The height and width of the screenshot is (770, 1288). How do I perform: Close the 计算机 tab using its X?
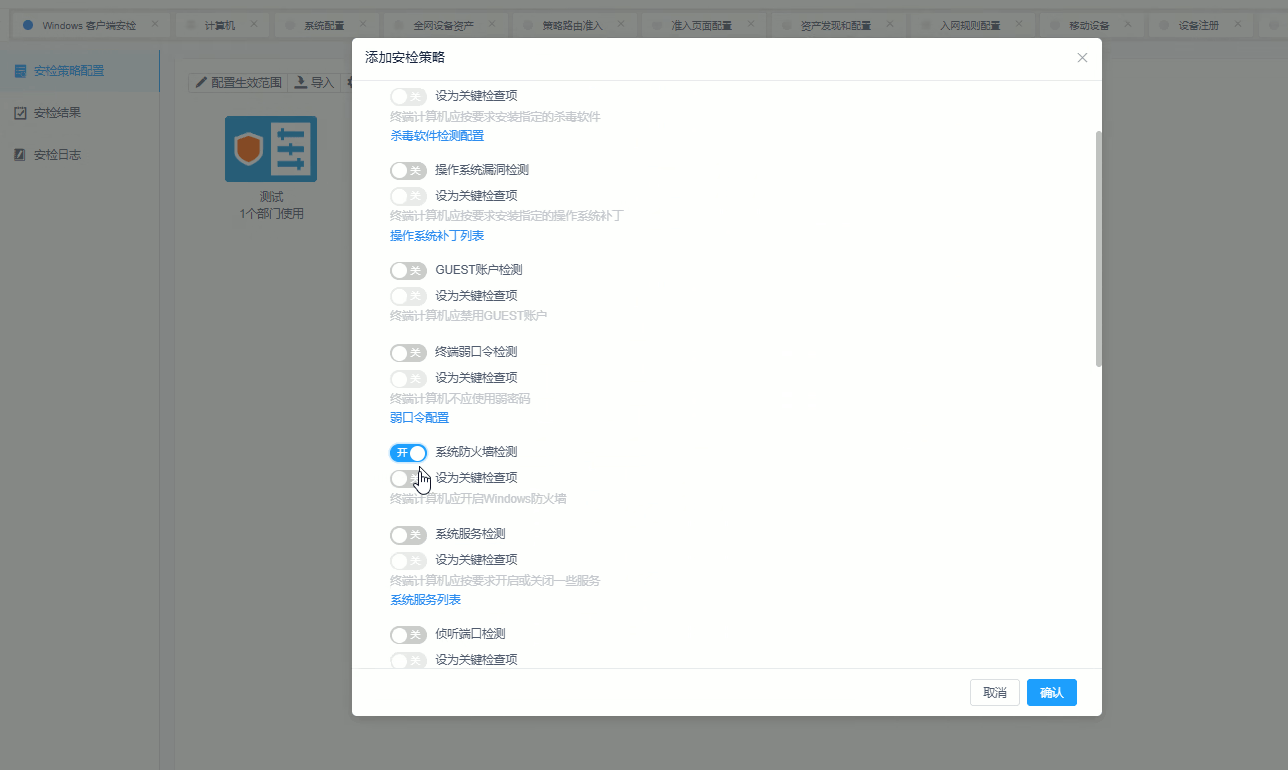(x=254, y=24)
